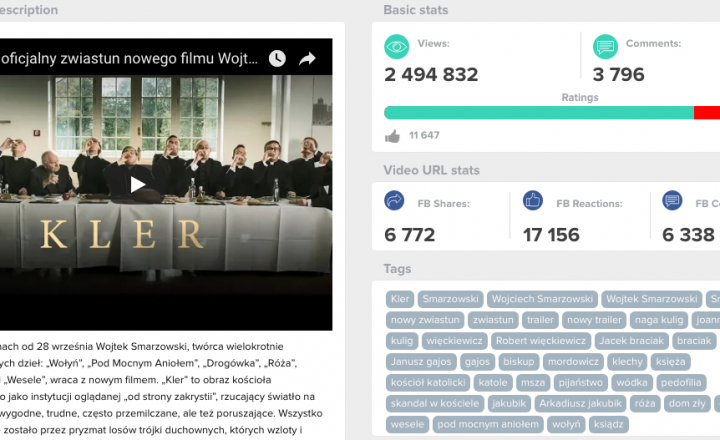
Task: Click the Watch later clock icon
Action: point(277,58)
